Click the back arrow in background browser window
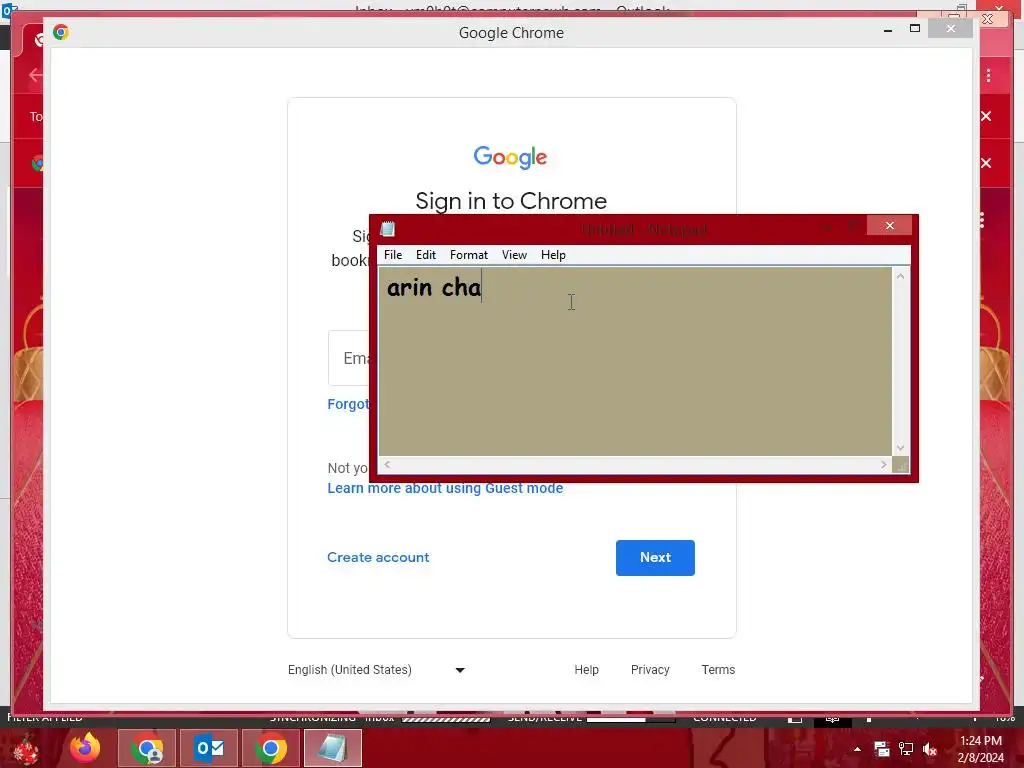 click(35, 75)
